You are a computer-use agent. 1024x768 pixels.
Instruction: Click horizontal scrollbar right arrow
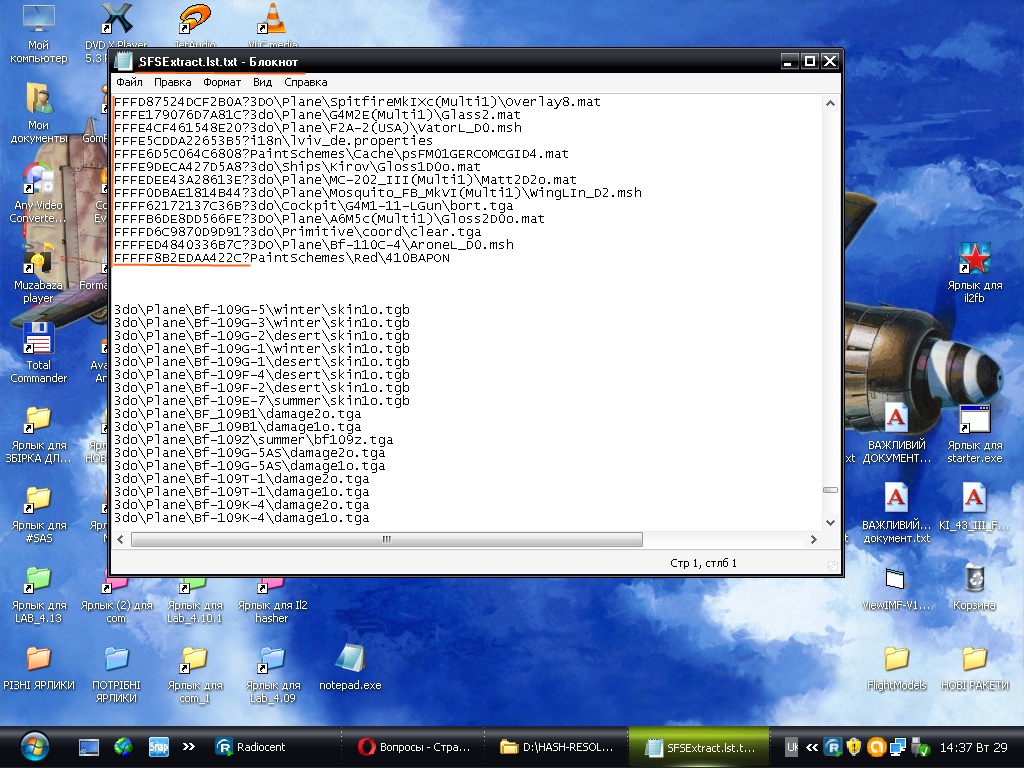tap(814, 539)
